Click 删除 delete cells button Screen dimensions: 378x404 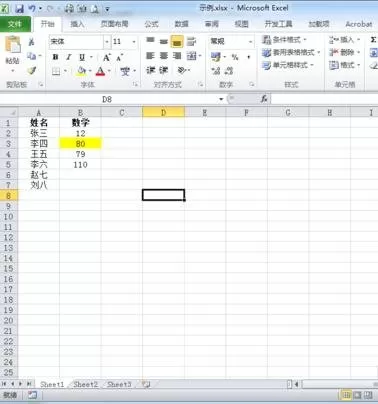344,53
